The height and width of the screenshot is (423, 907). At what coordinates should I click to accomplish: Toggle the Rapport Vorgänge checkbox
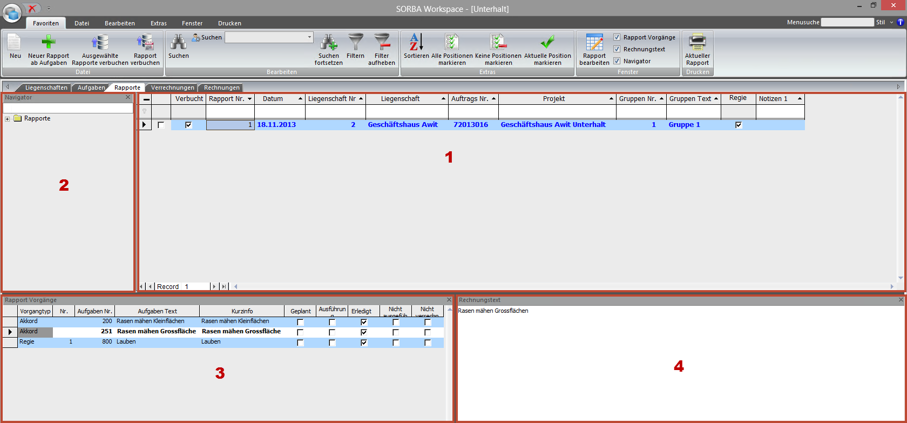pos(617,37)
